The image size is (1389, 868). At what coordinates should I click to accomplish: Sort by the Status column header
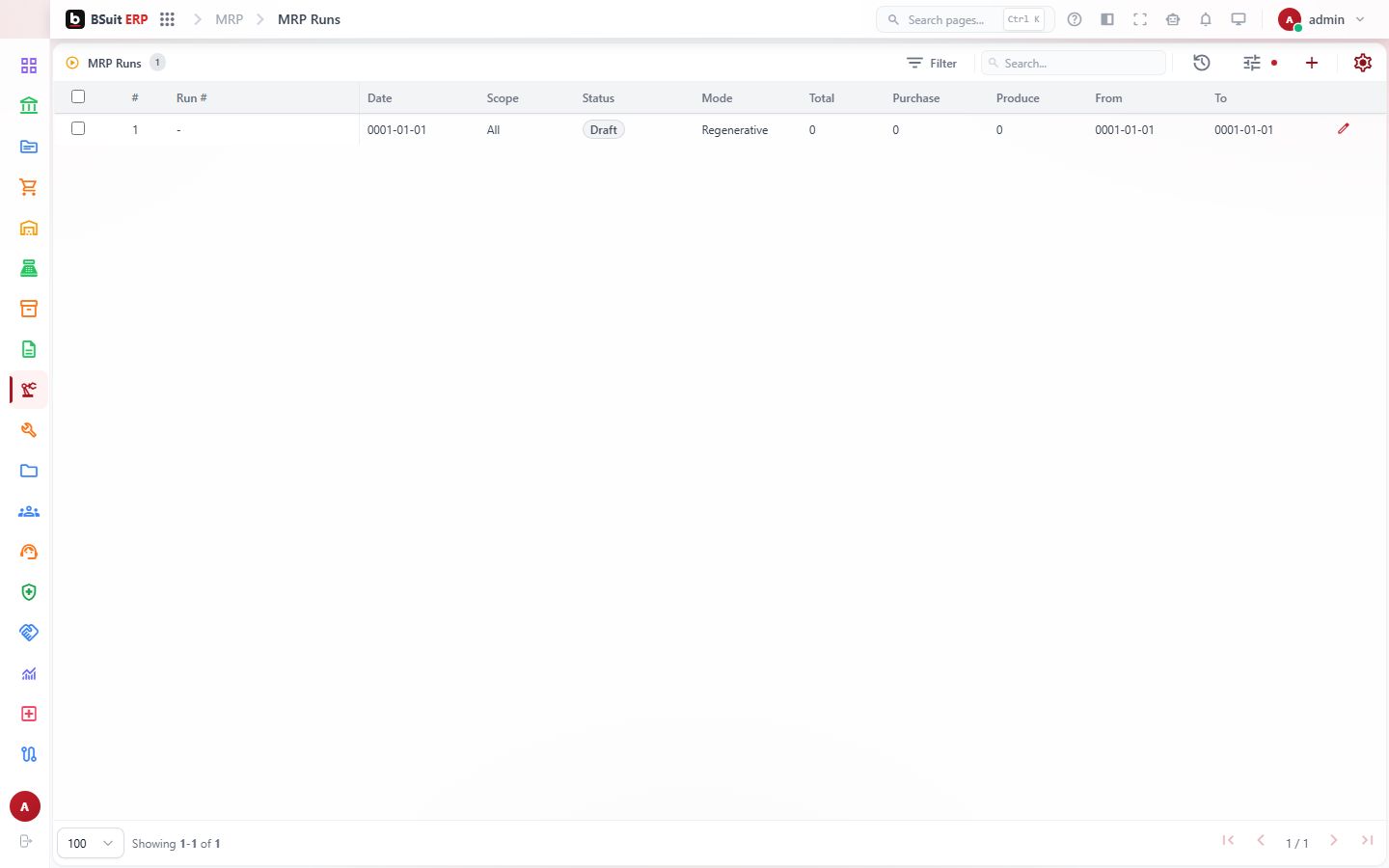[x=598, y=98]
